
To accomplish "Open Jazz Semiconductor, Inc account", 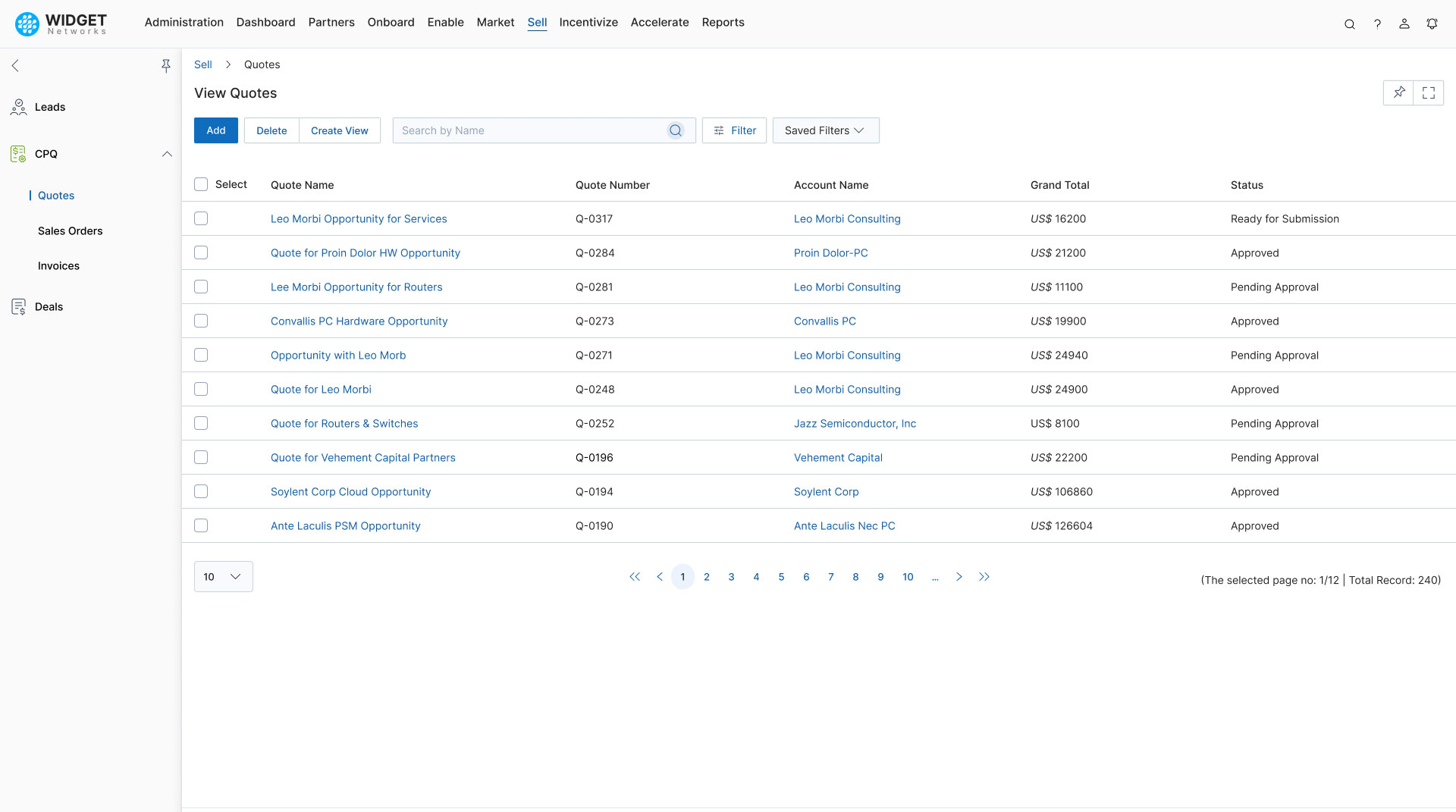I will point(855,423).
